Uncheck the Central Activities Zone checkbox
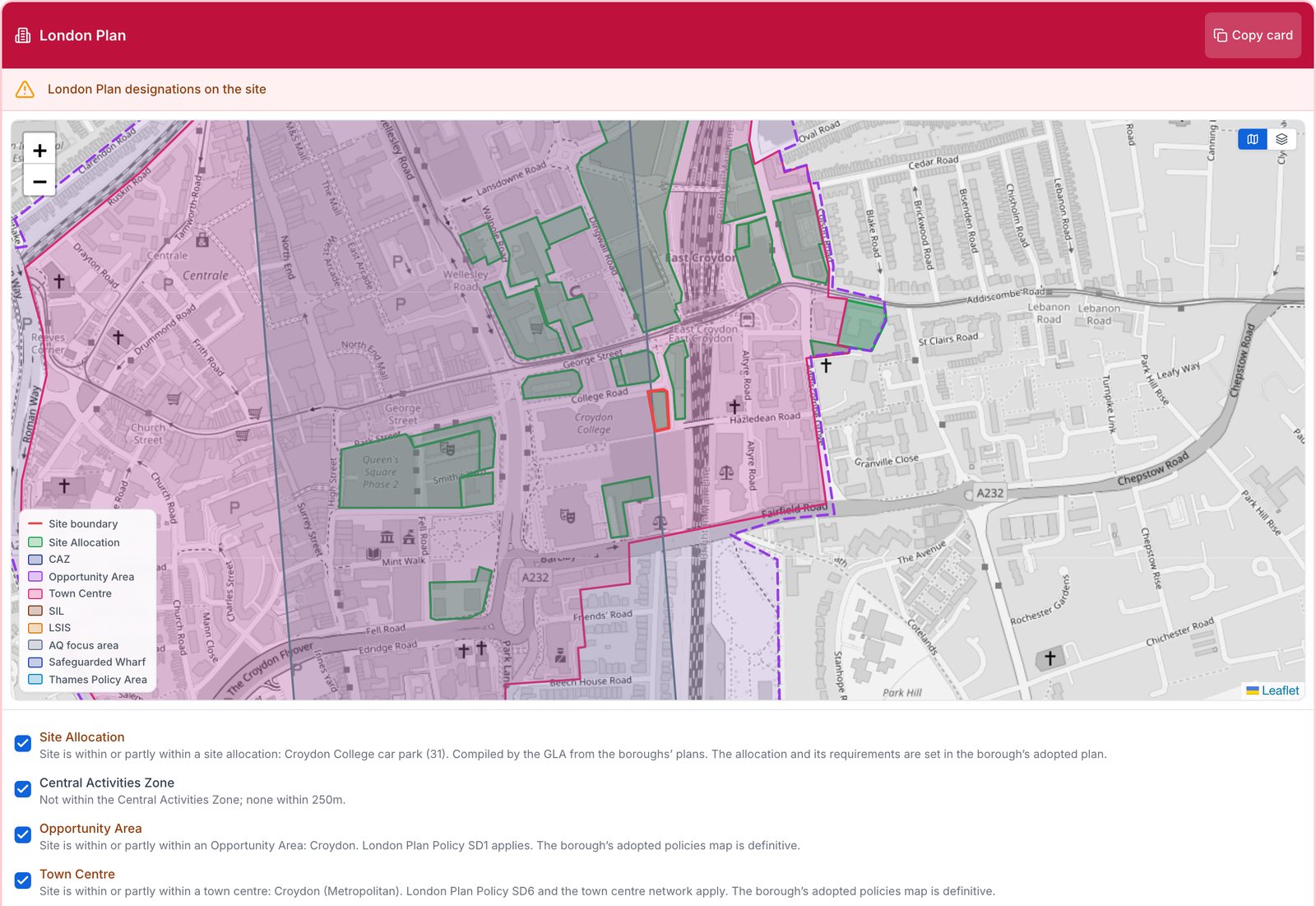 pyautogui.click(x=23, y=789)
